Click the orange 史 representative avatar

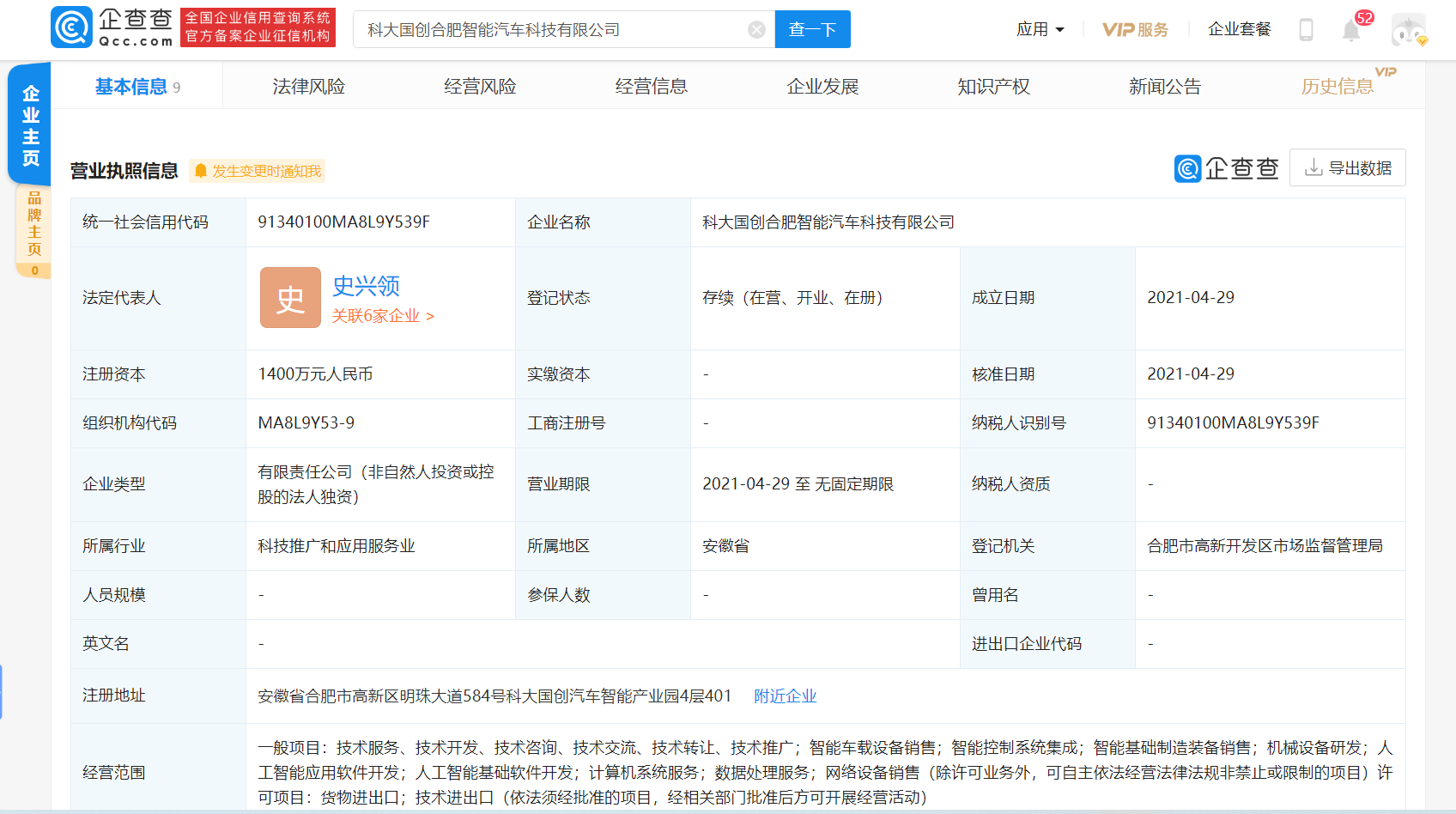click(x=290, y=298)
